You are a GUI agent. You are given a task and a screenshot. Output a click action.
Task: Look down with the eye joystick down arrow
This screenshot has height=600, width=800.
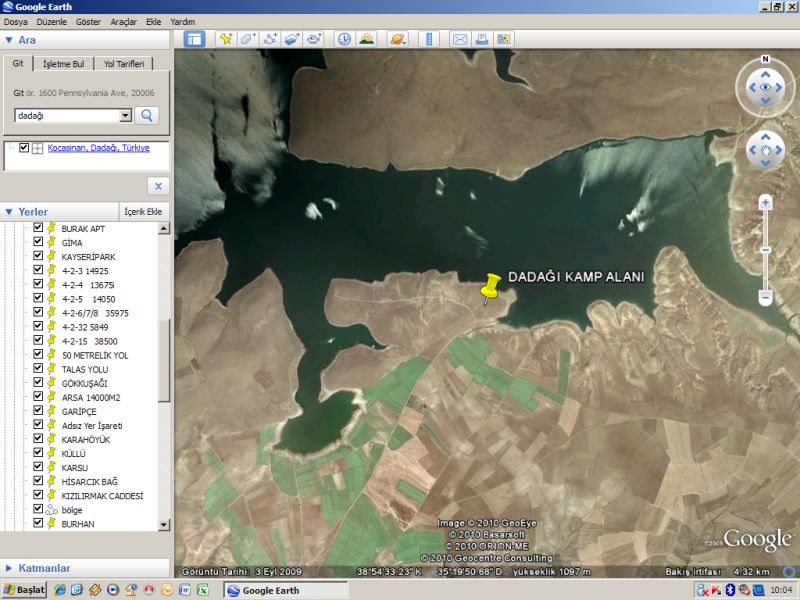point(765,101)
